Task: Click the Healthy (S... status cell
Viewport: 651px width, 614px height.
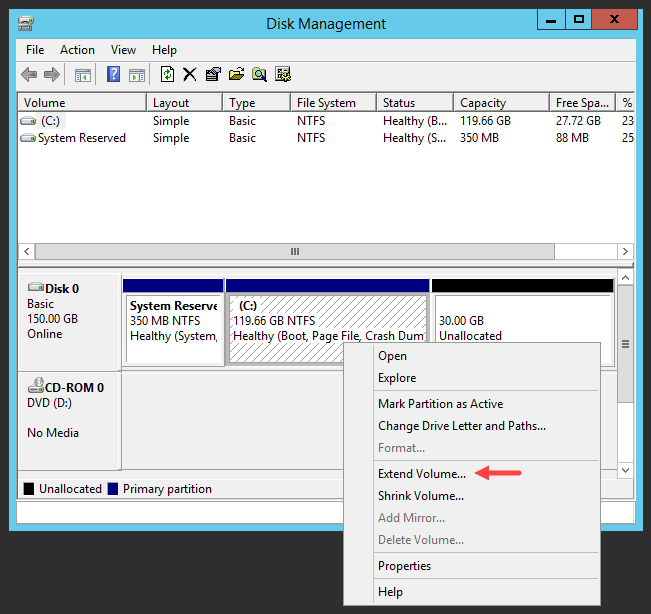Action: click(x=414, y=138)
